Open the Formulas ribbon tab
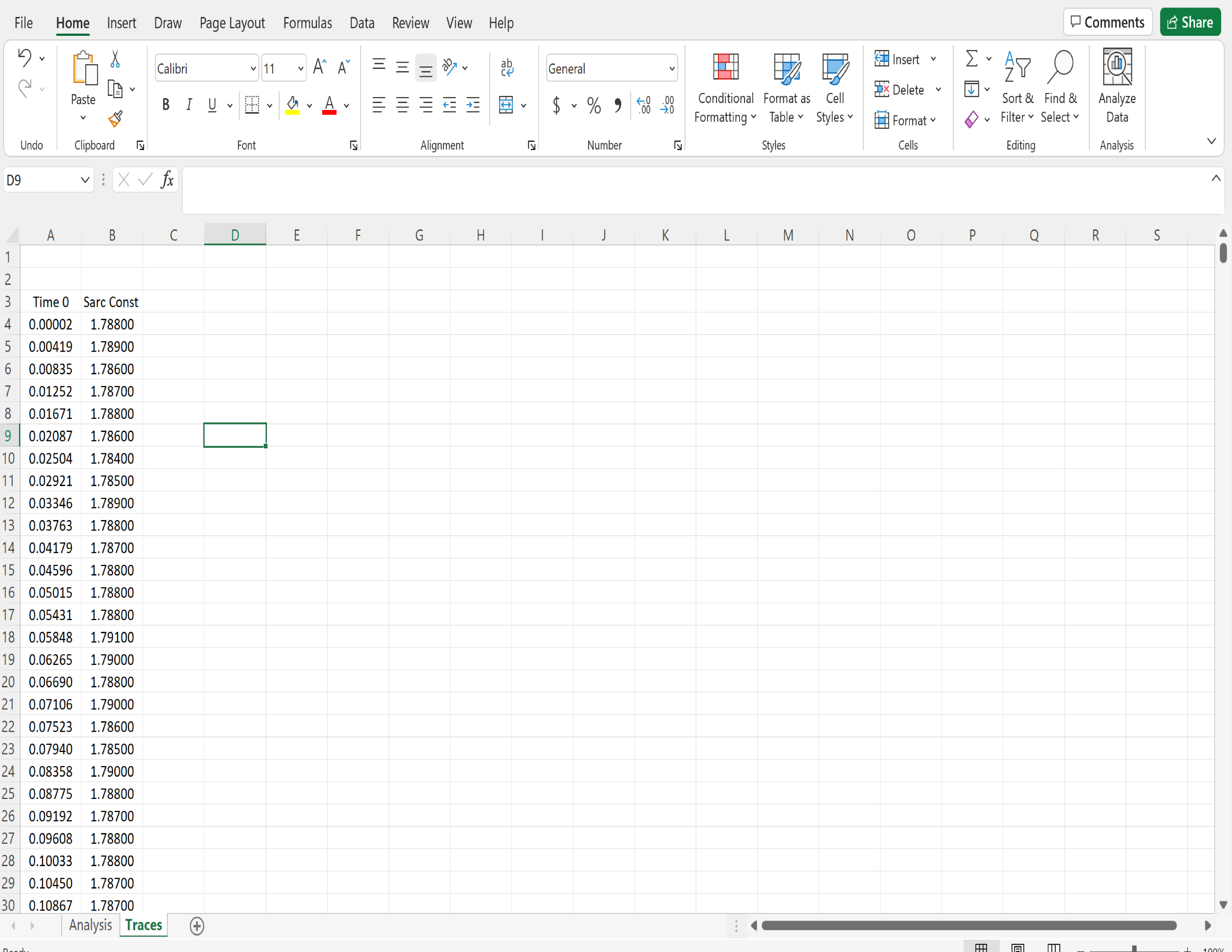The width and height of the screenshot is (1232, 952). (x=307, y=23)
